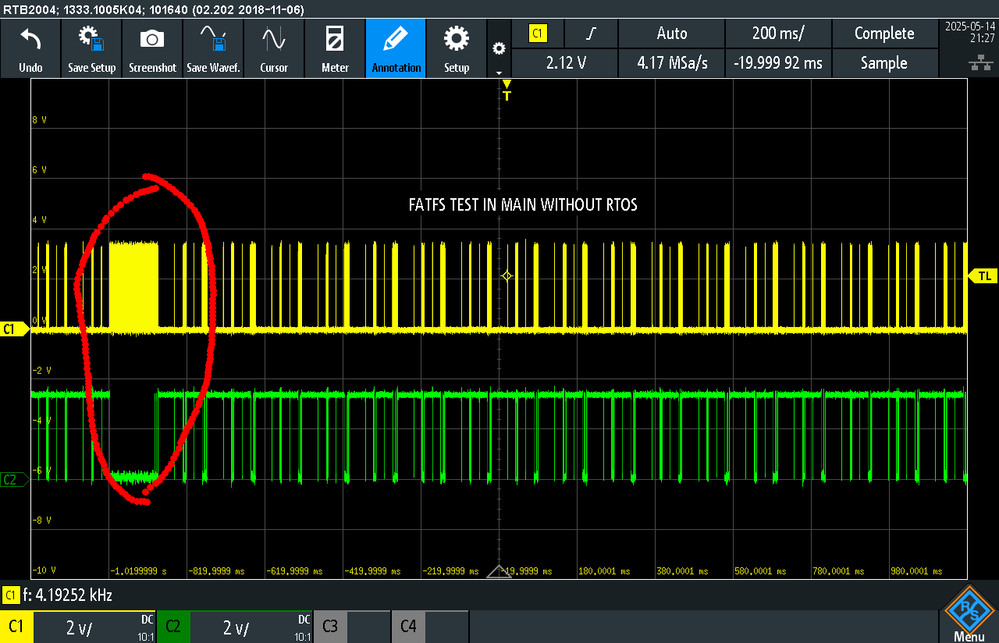
Task: Adjust the 200 ms/ timebase field
Action: click(778, 33)
